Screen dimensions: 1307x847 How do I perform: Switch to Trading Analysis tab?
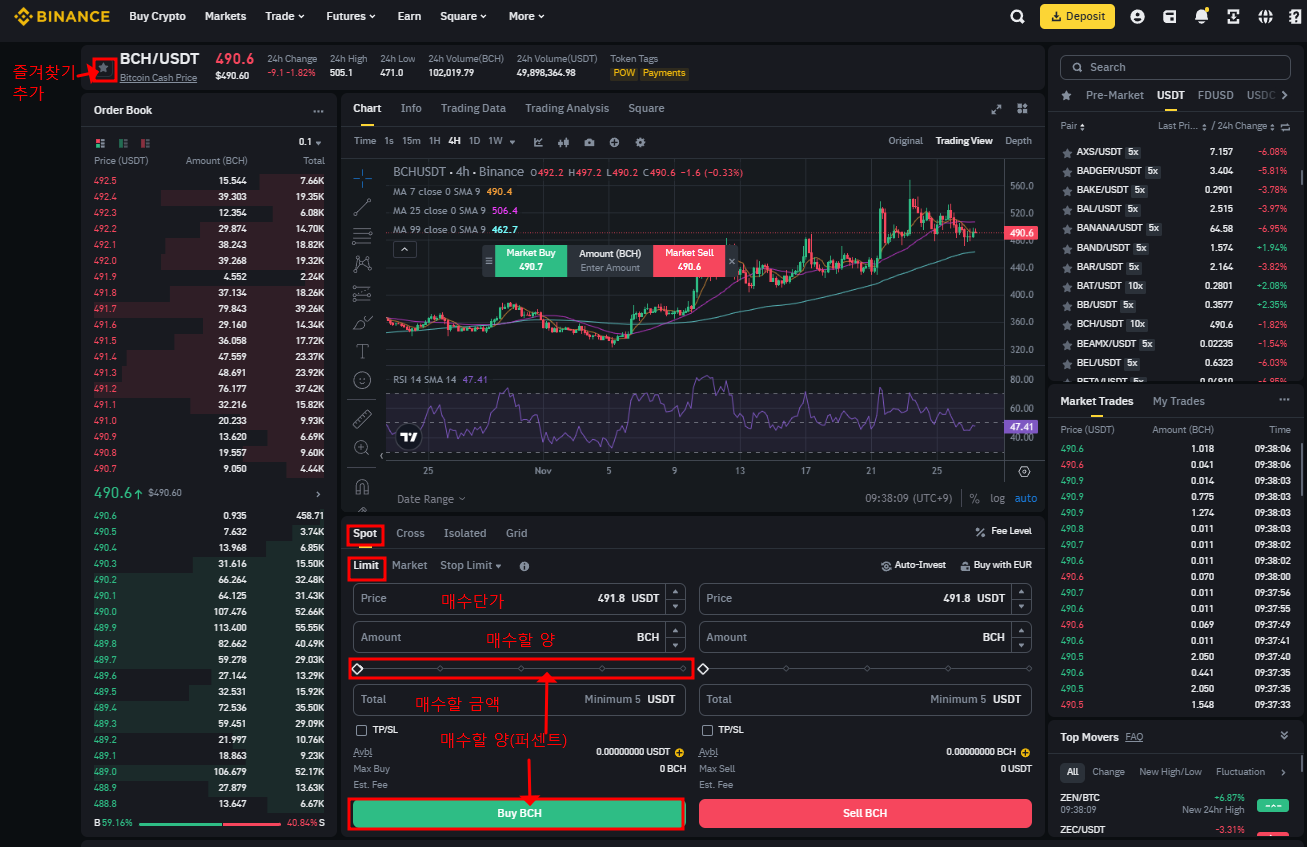(x=567, y=108)
